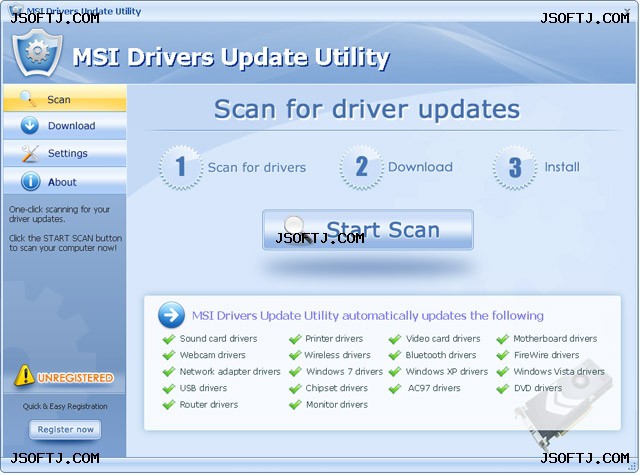640x475 pixels.
Task: Click the 'Motherboard drivers' text
Action: click(x=555, y=339)
